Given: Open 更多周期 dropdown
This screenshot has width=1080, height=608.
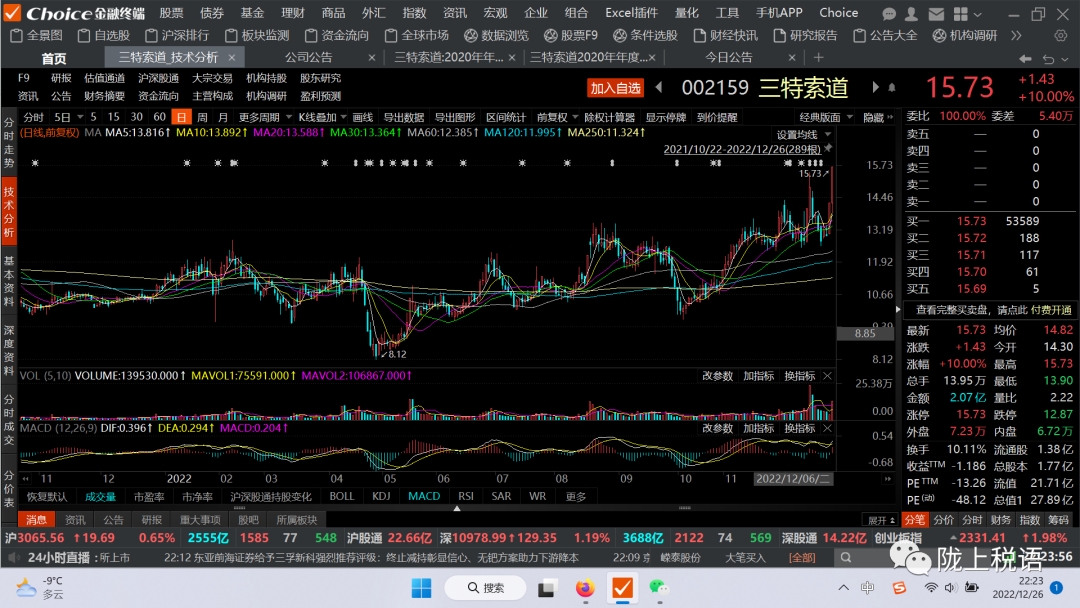Looking at the screenshot, I should pos(265,118).
